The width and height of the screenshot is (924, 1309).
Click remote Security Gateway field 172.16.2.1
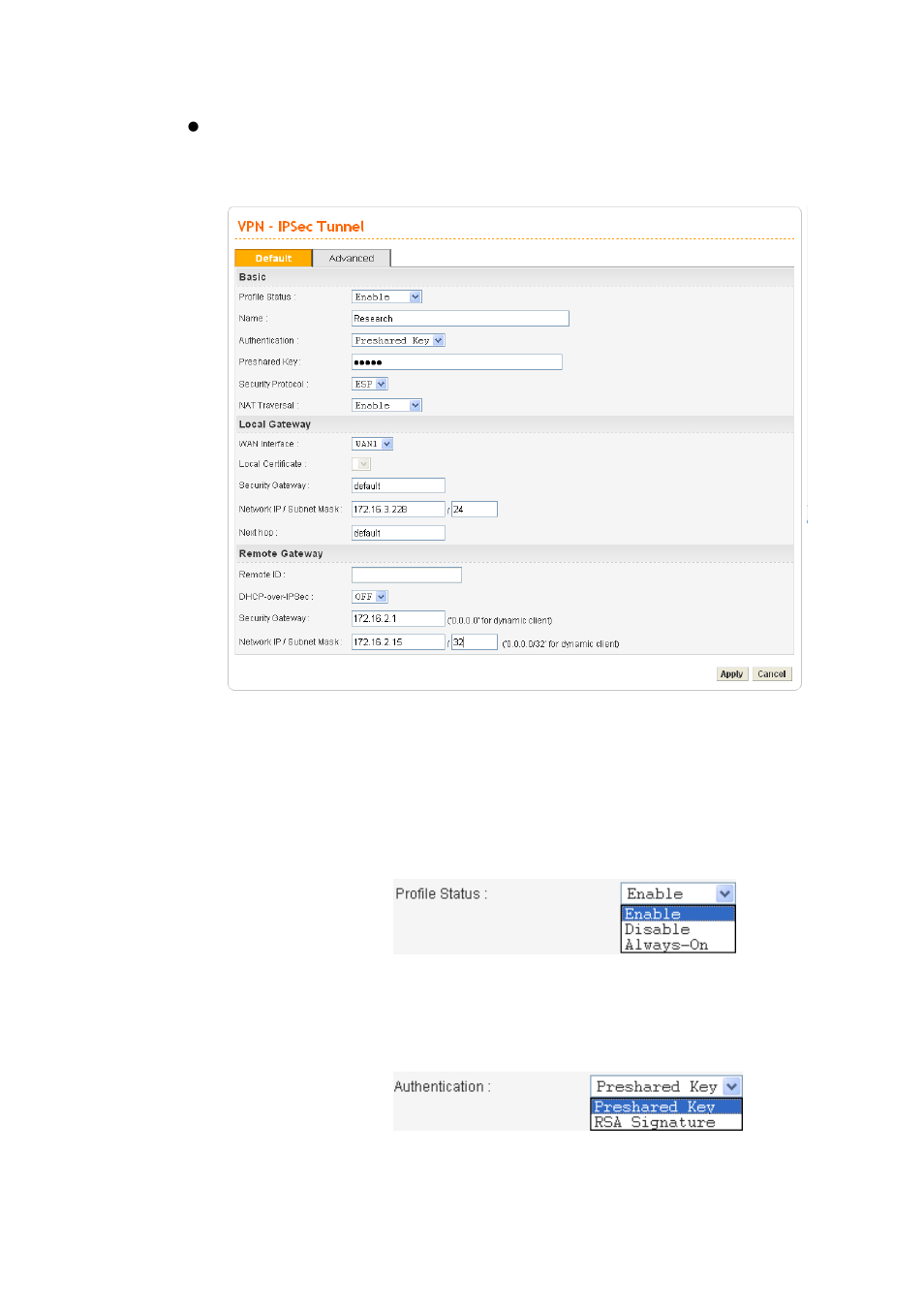[x=398, y=618]
